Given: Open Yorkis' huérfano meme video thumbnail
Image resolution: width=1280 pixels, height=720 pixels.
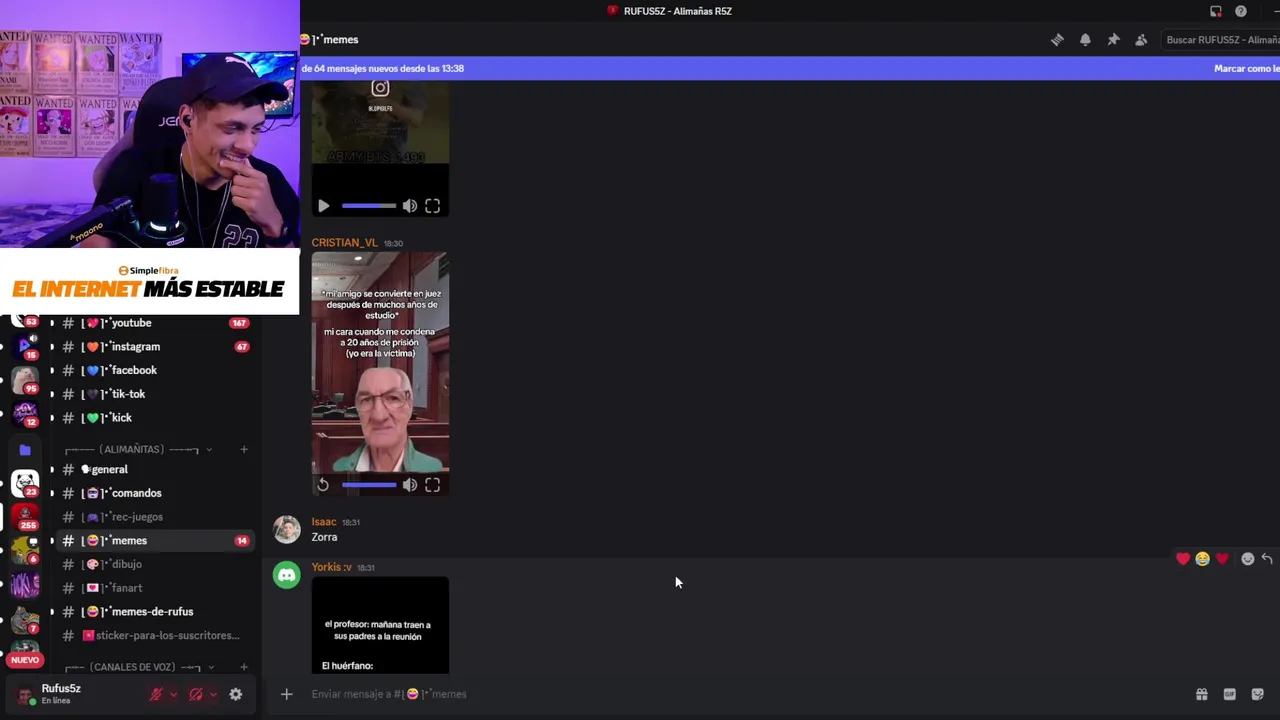Looking at the screenshot, I should tap(380, 625).
